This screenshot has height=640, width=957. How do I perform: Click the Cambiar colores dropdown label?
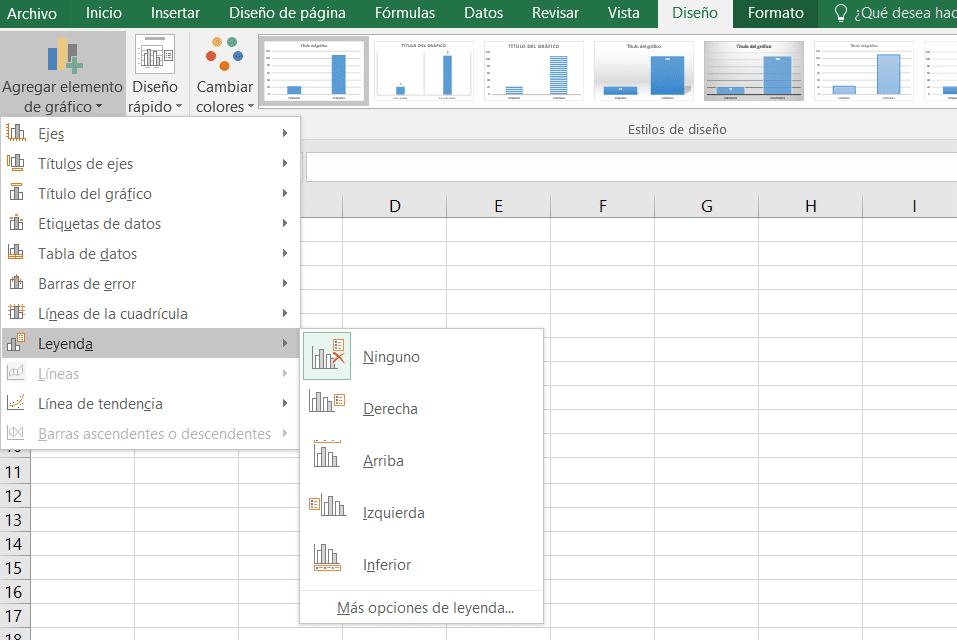coord(225,97)
